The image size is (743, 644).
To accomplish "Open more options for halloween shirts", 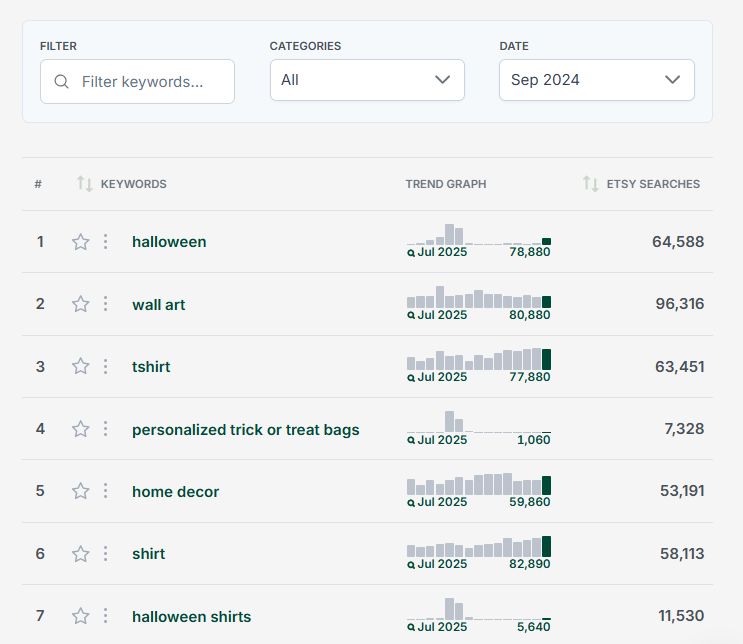I will pos(106,616).
